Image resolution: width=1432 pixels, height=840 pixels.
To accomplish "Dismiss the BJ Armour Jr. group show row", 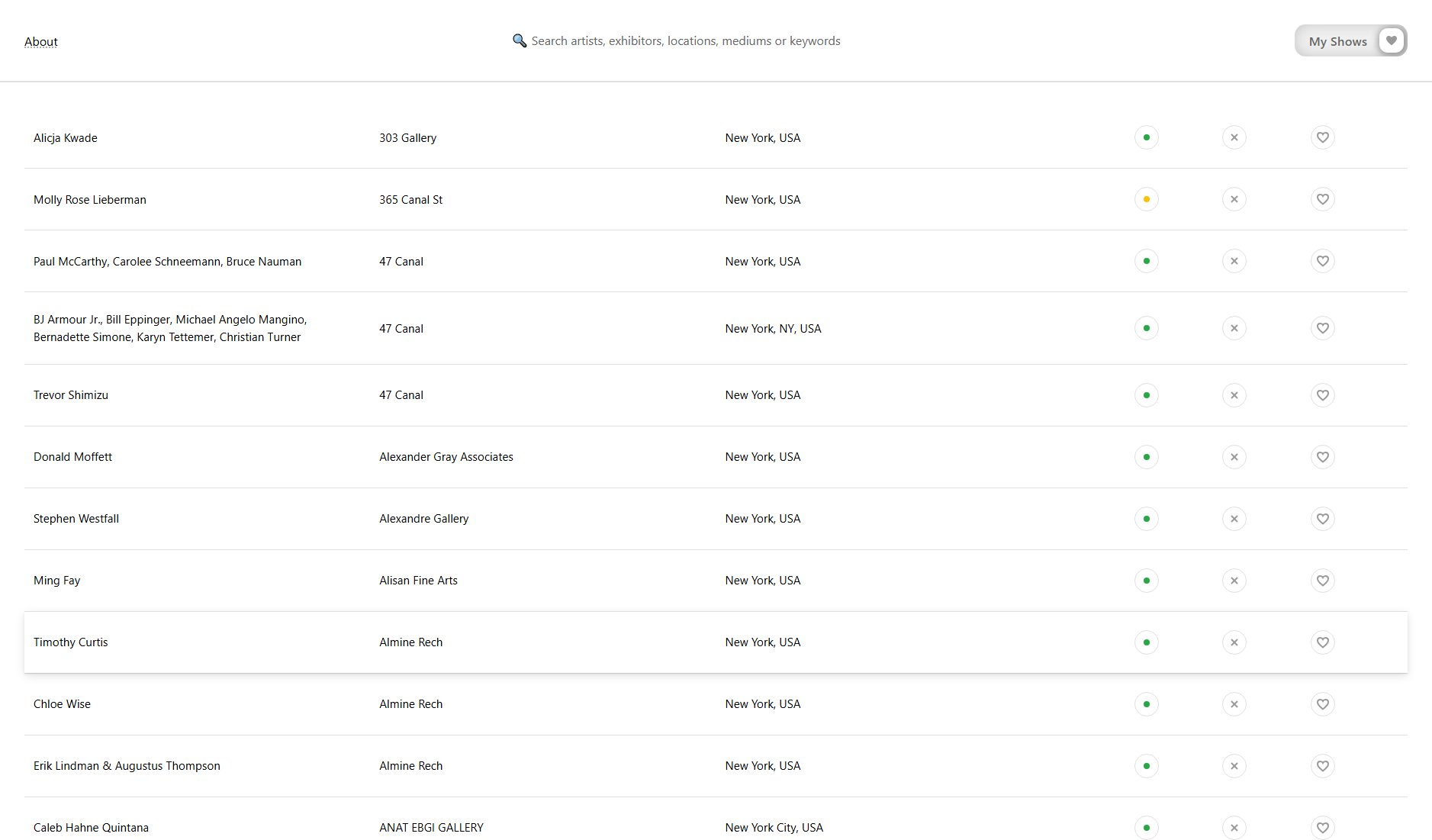I will 1234,328.
